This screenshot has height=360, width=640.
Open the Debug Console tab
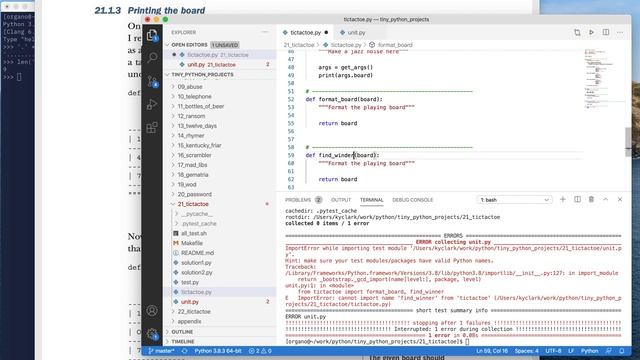click(x=412, y=200)
